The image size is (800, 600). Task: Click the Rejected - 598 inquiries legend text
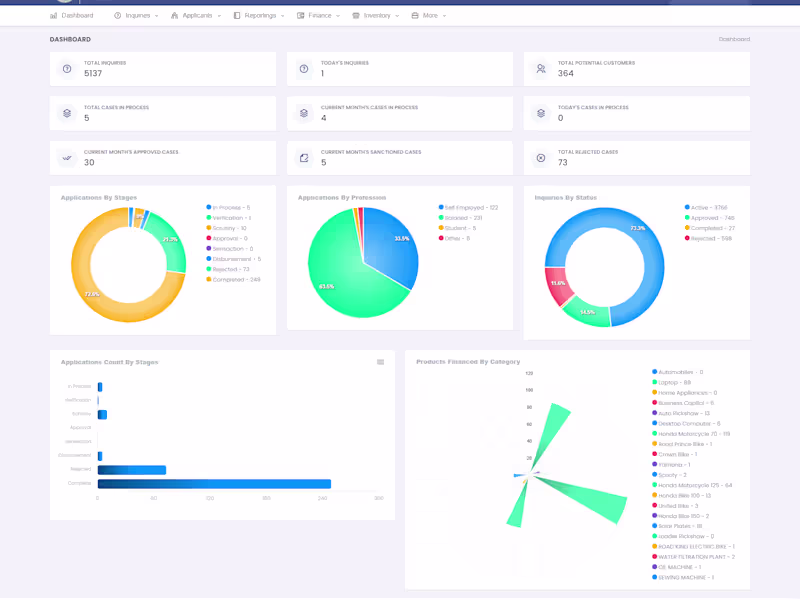tap(711, 238)
